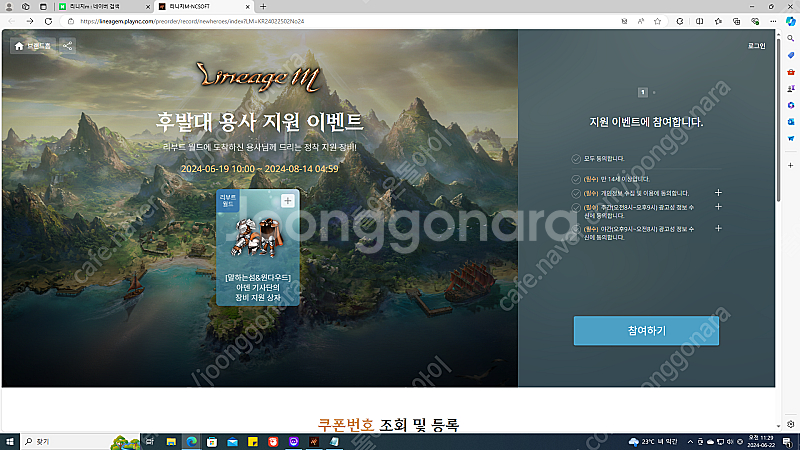Click the page vertical scrollbar
This screenshot has width=800, height=450.
pos(778,122)
